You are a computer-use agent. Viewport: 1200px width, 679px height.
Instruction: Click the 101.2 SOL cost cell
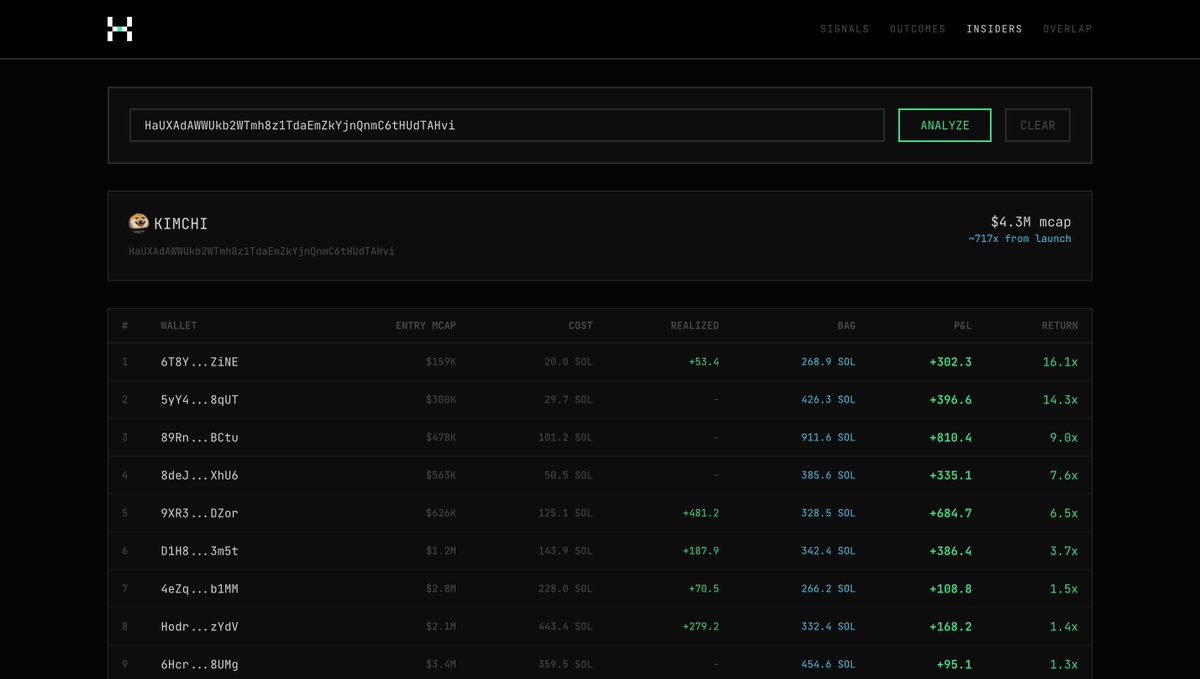pyautogui.click(x=565, y=438)
